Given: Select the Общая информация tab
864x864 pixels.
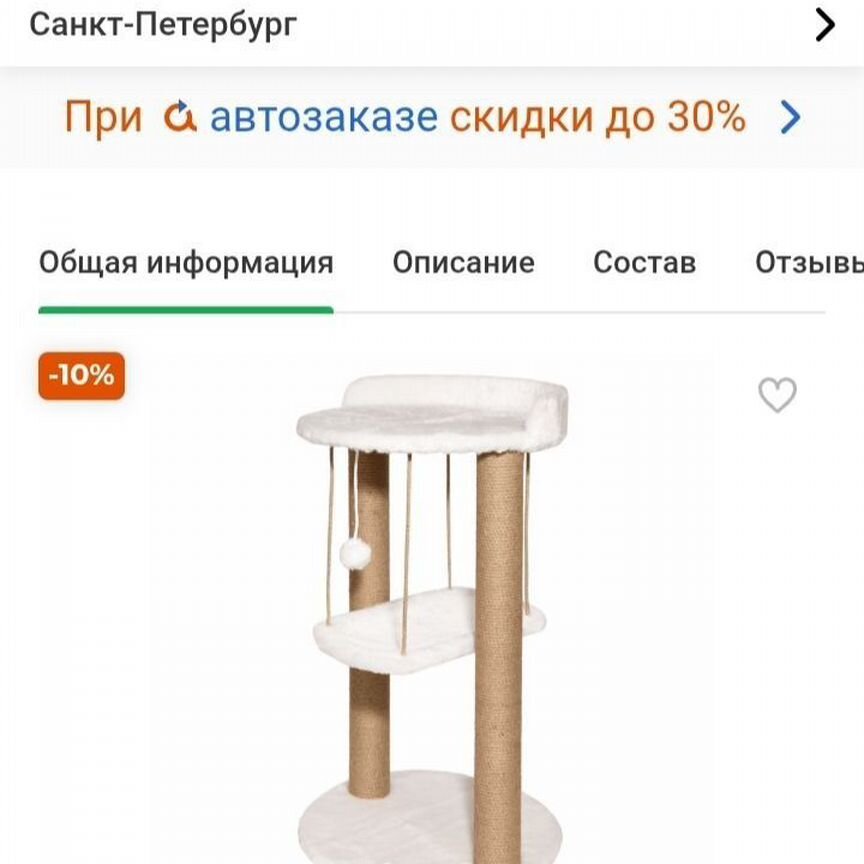Looking at the screenshot, I should [x=186, y=262].
